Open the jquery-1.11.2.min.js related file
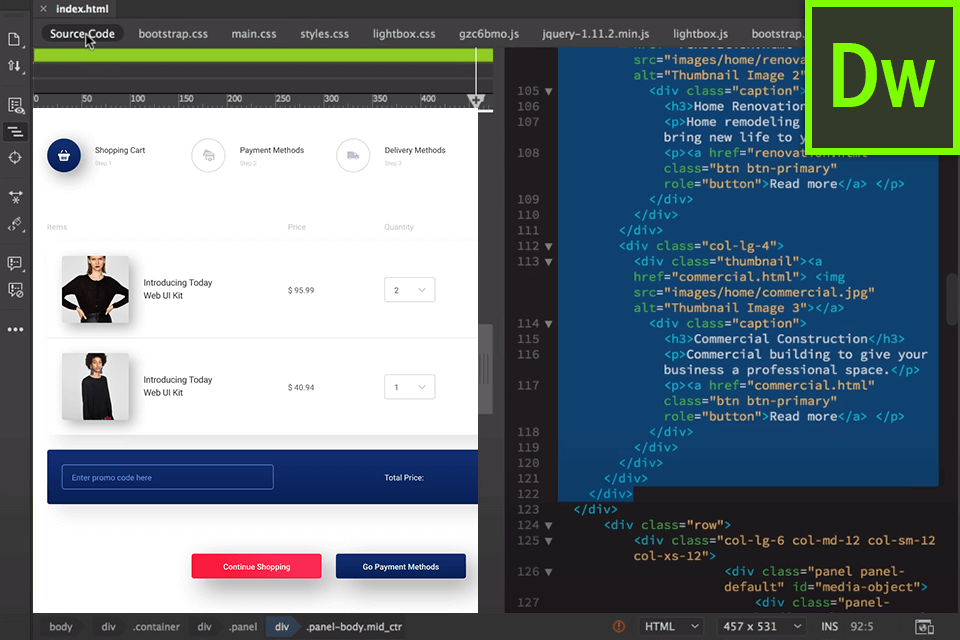 click(x=595, y=34)
